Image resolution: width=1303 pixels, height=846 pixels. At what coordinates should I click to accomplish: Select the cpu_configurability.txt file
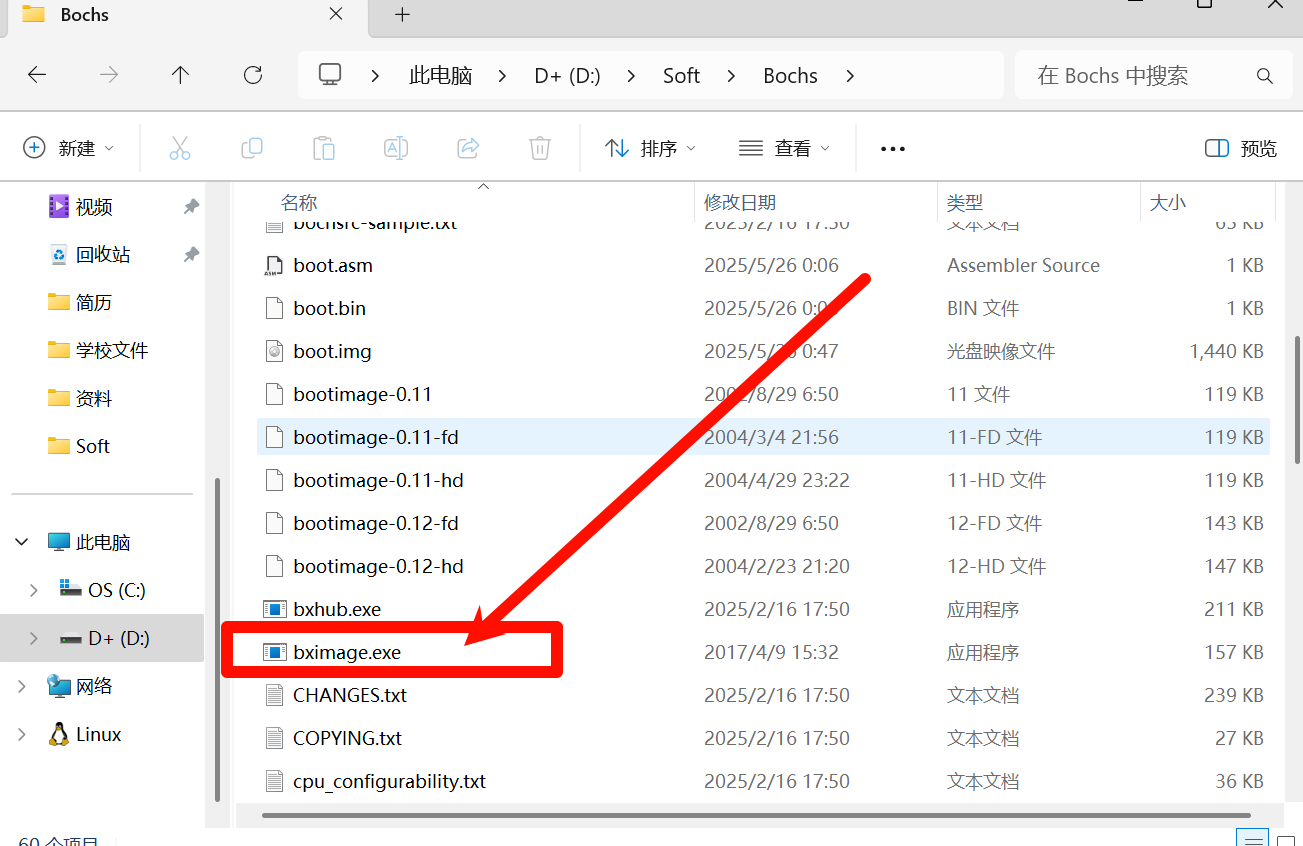[763, 781]
